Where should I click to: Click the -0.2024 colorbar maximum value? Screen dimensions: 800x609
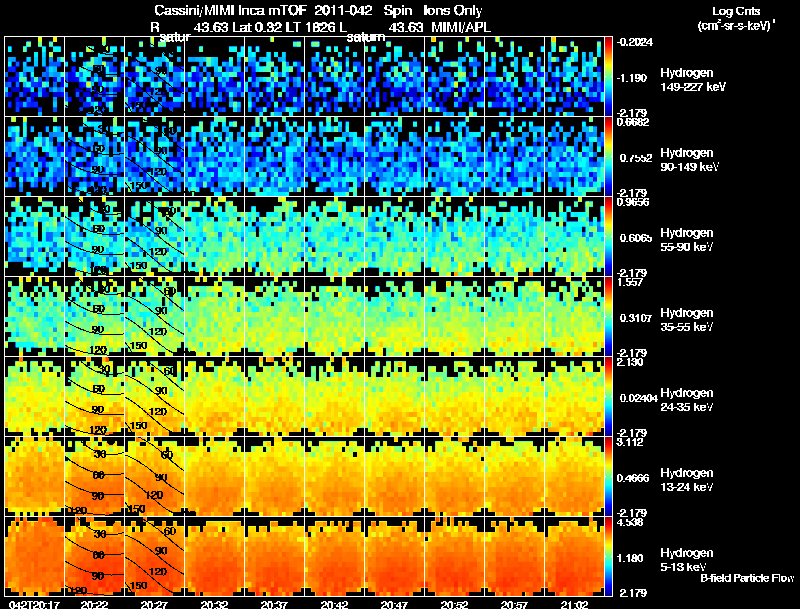point(634,42)
